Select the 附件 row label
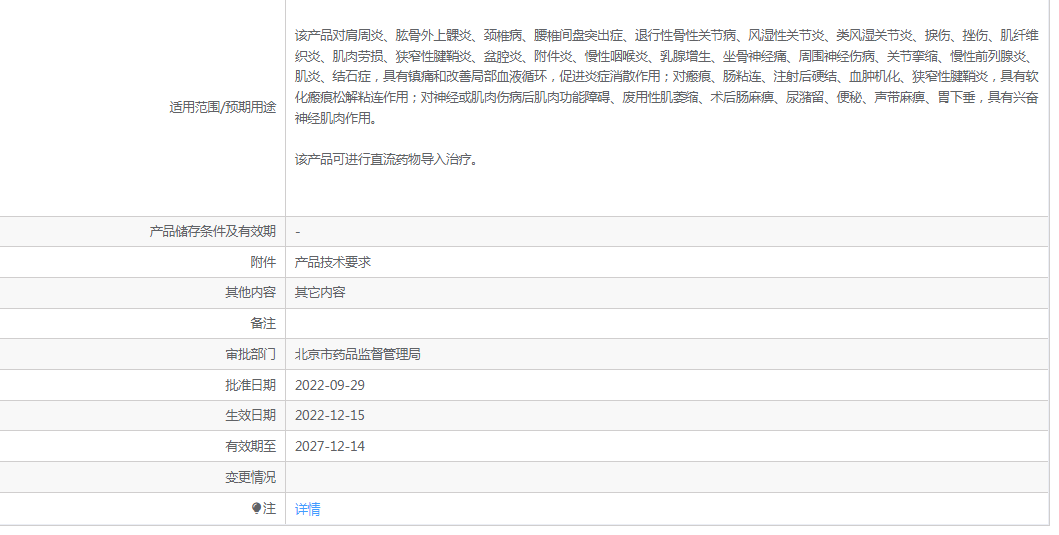The image size is (1059, 535). (263, 262)
